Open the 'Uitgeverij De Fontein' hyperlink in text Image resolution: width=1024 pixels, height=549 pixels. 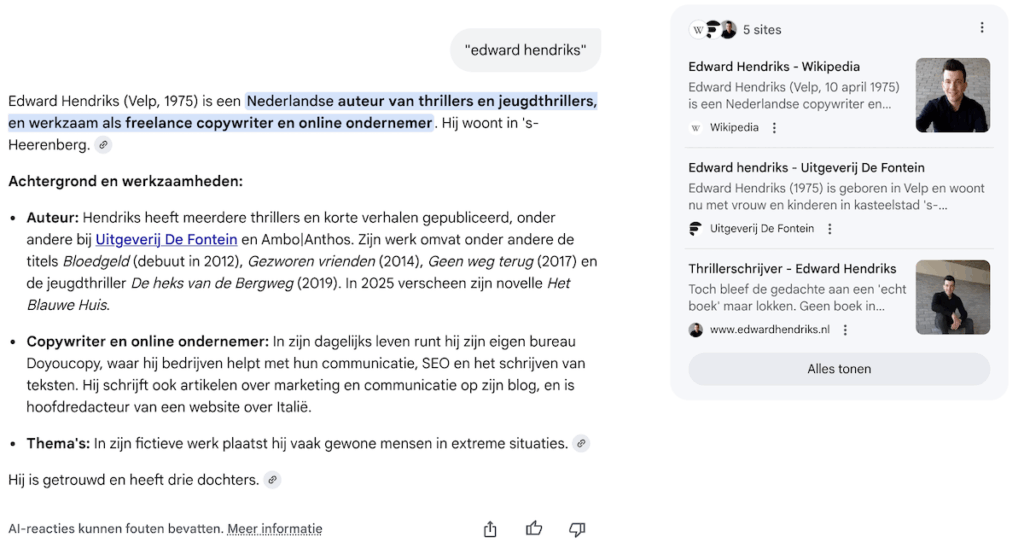[x=166, y=239]
